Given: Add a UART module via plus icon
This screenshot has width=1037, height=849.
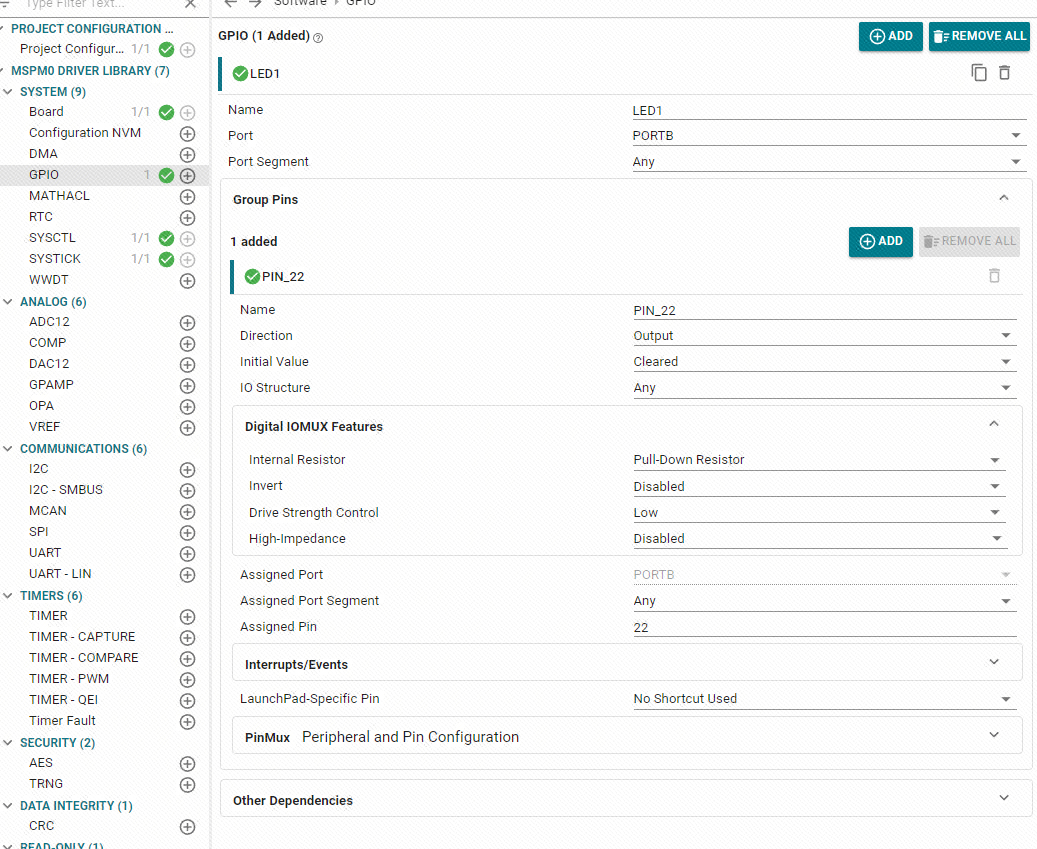Looking at the screenshot, I should pos(187,553).
